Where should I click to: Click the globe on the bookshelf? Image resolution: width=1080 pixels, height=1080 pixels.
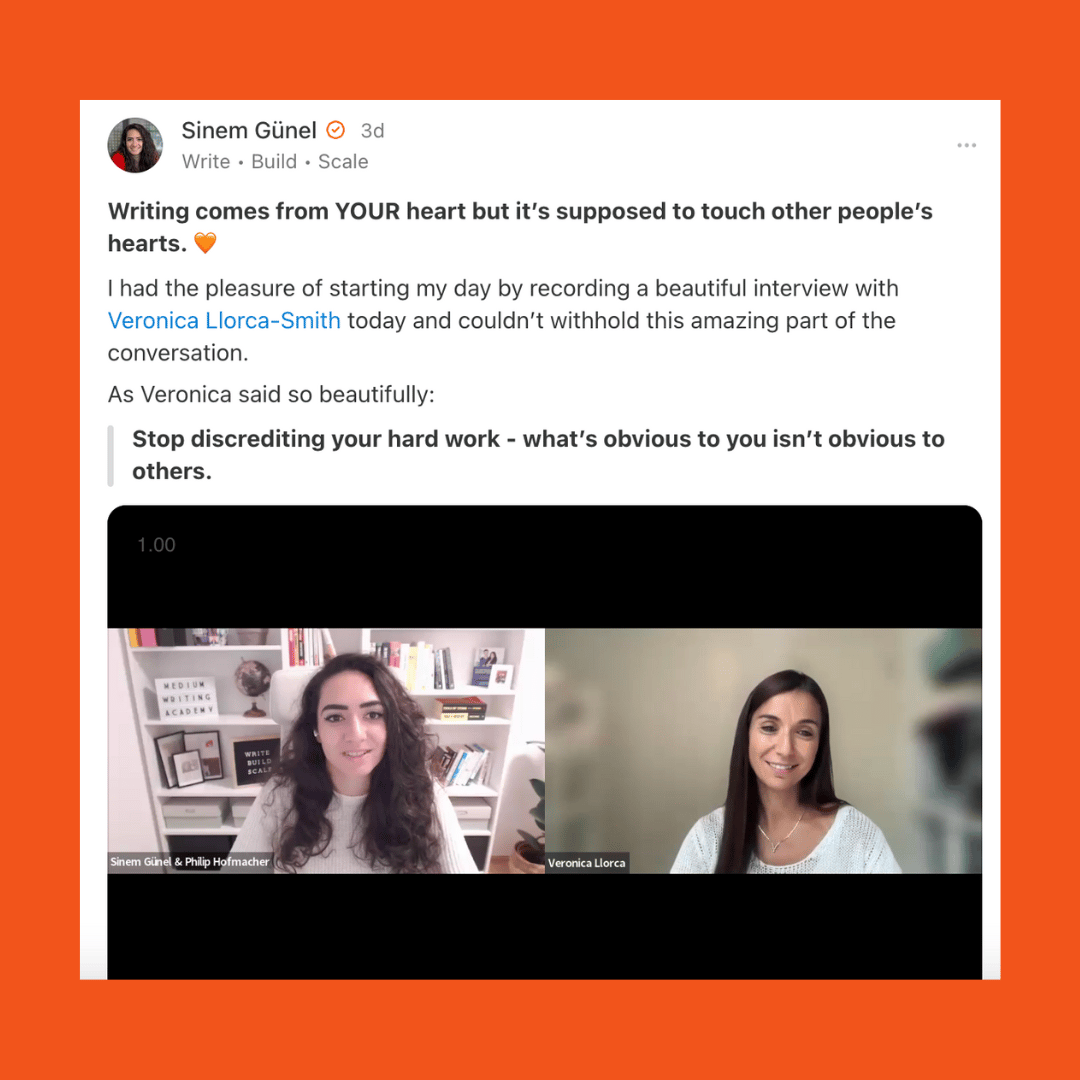click(251, 685)
